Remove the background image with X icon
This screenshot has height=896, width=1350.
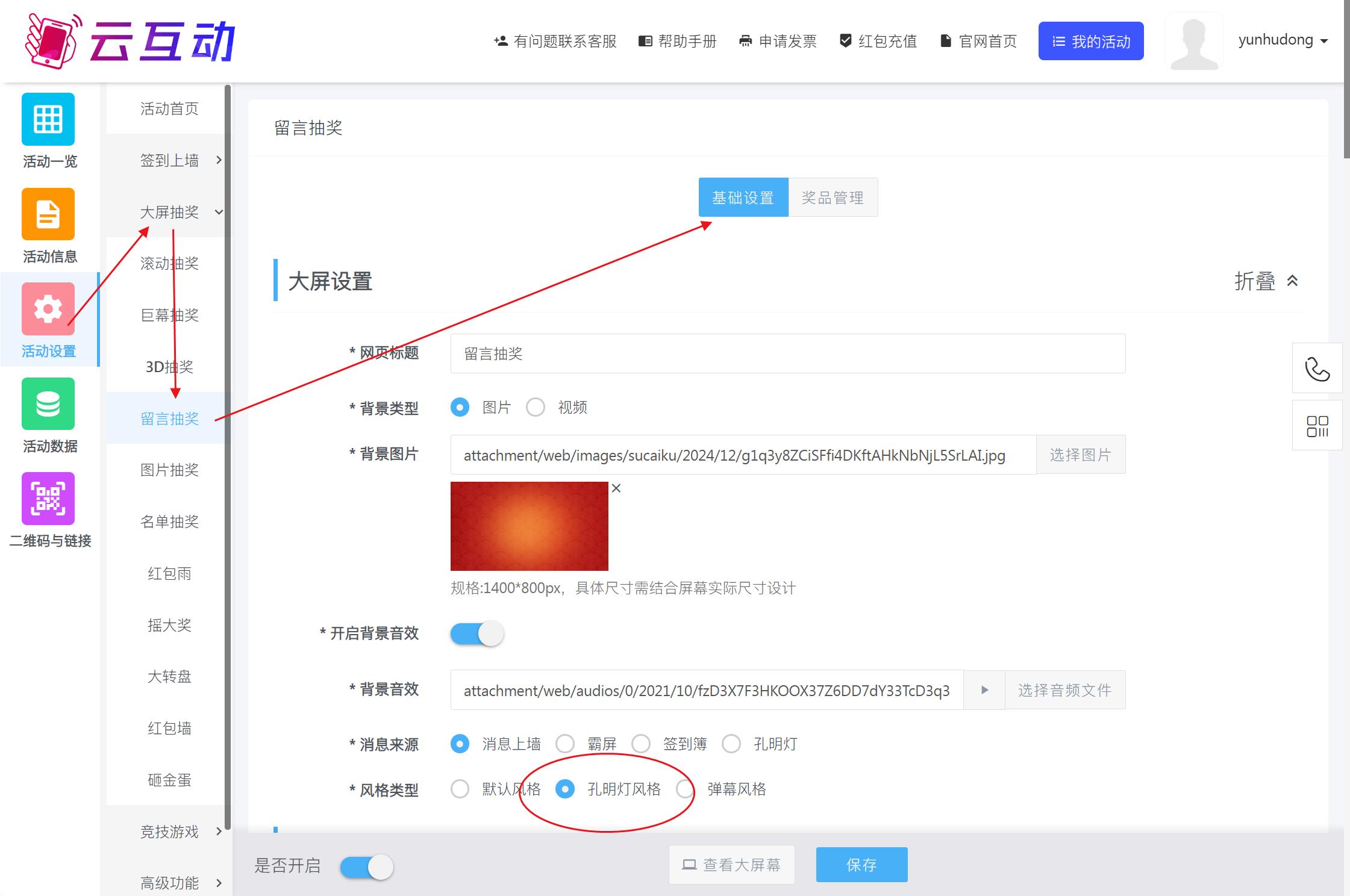[616, 488]
